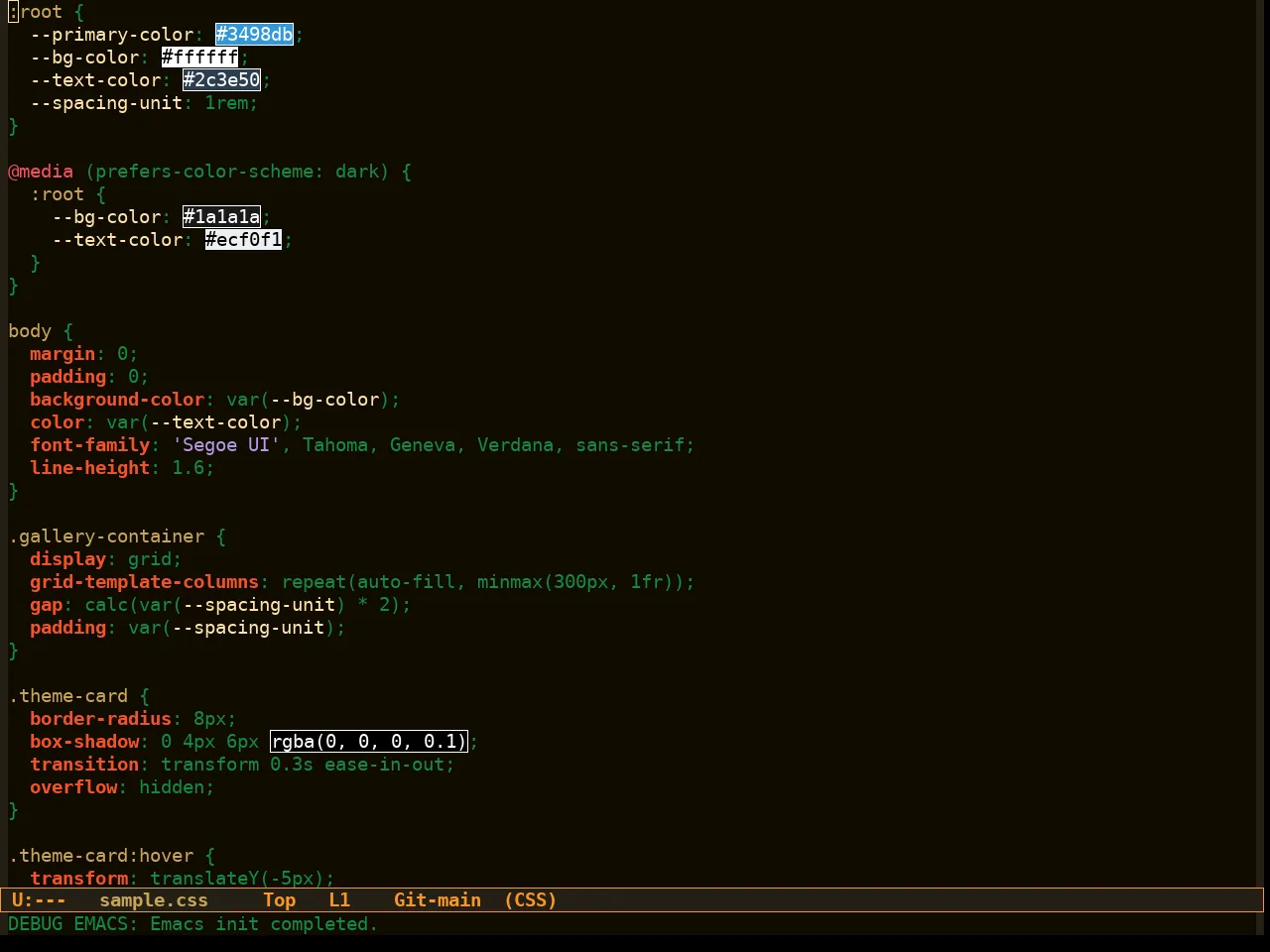Click the .theme-card:hover selector
1270x952 pixels.
(101, 856)
